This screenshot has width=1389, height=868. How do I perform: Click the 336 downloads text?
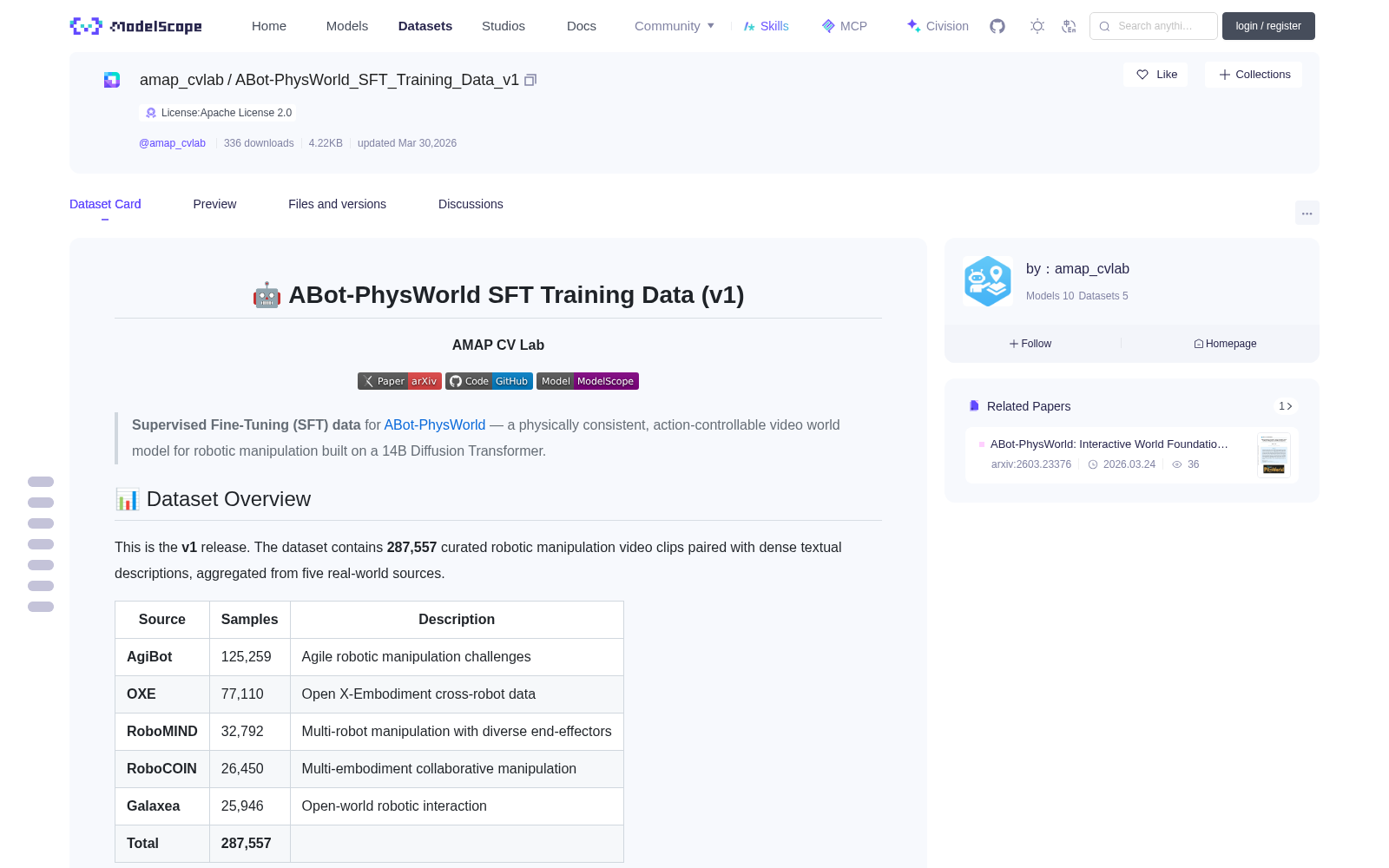point(259,143)
